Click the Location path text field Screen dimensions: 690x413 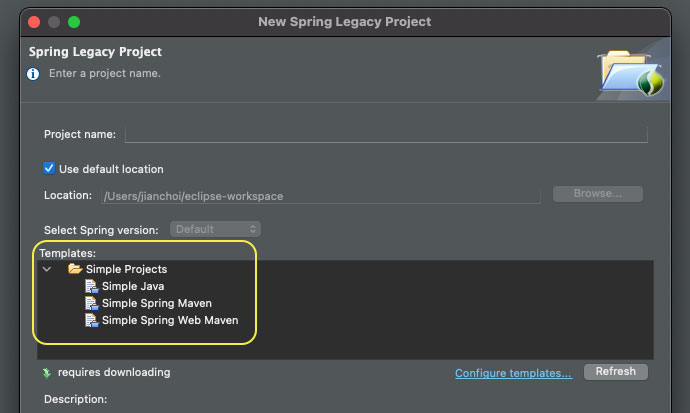(320, 196)
